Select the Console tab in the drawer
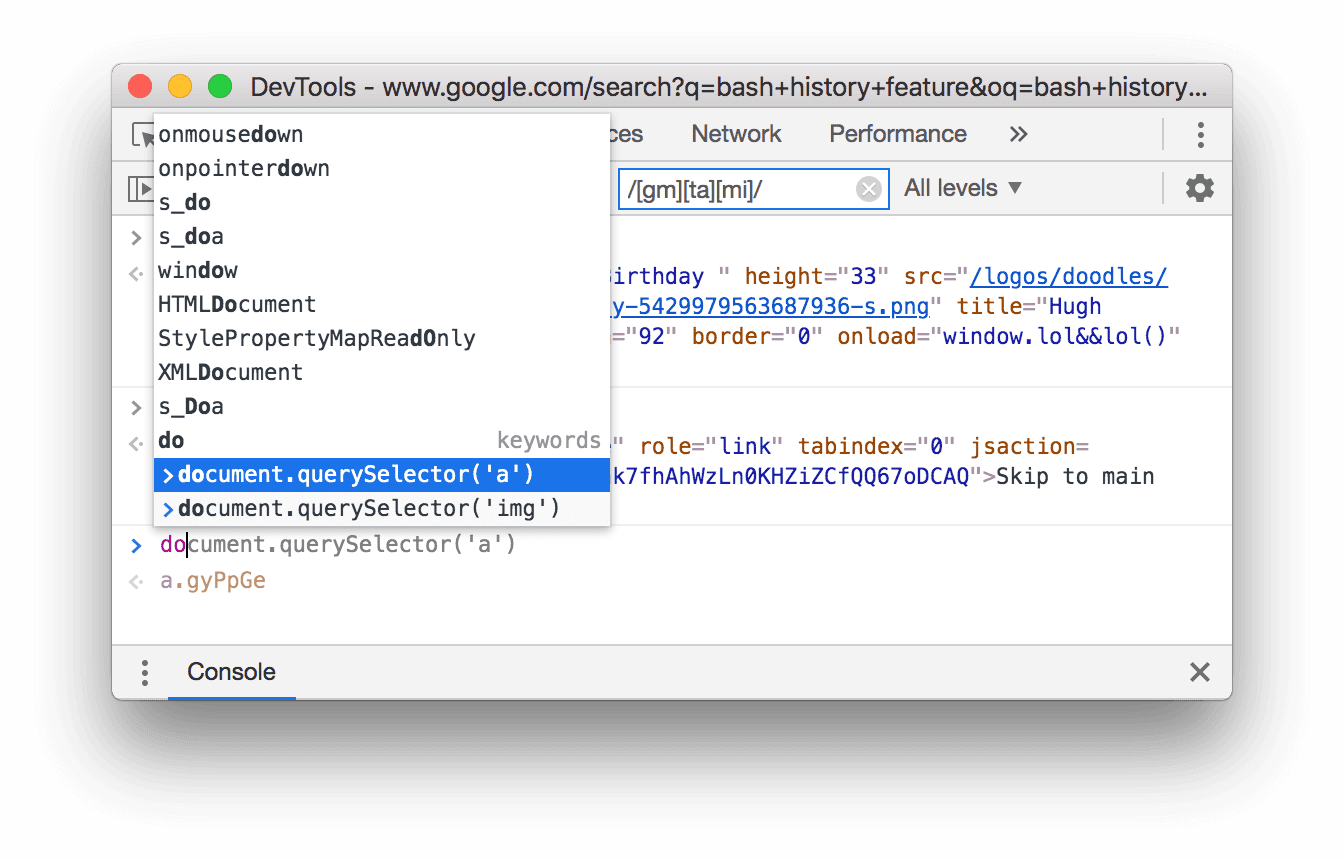Viewport: 1344px width, 860px height. point(231,672)
